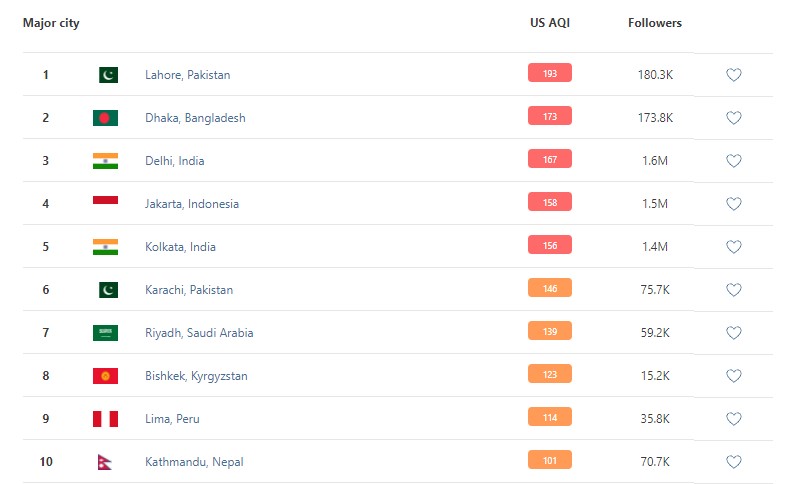Open the Lahore, Pakistan city link
Viewport: 791px width, 484px height.
188,75
